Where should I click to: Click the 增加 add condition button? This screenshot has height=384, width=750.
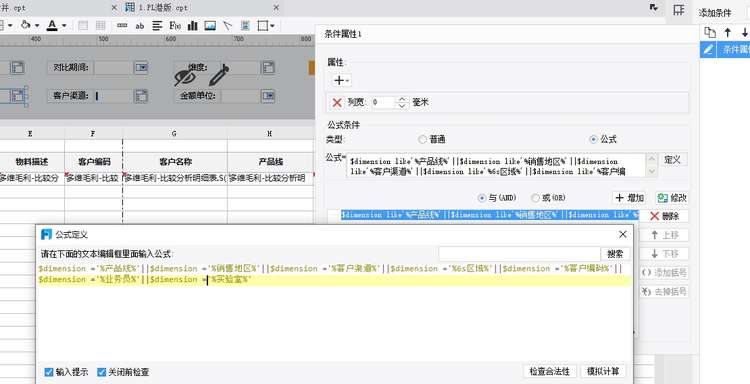(629, 197)
